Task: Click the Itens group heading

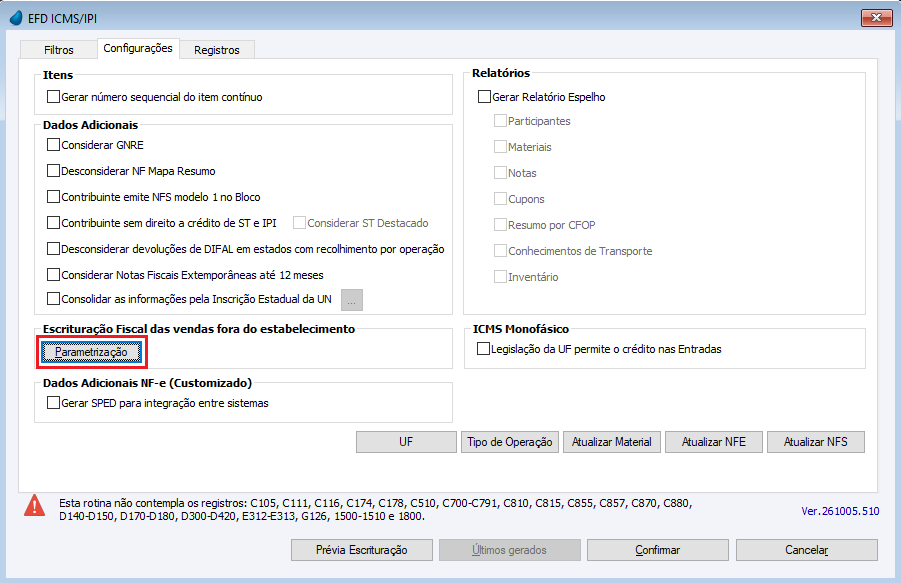Action: click(57, 75)
